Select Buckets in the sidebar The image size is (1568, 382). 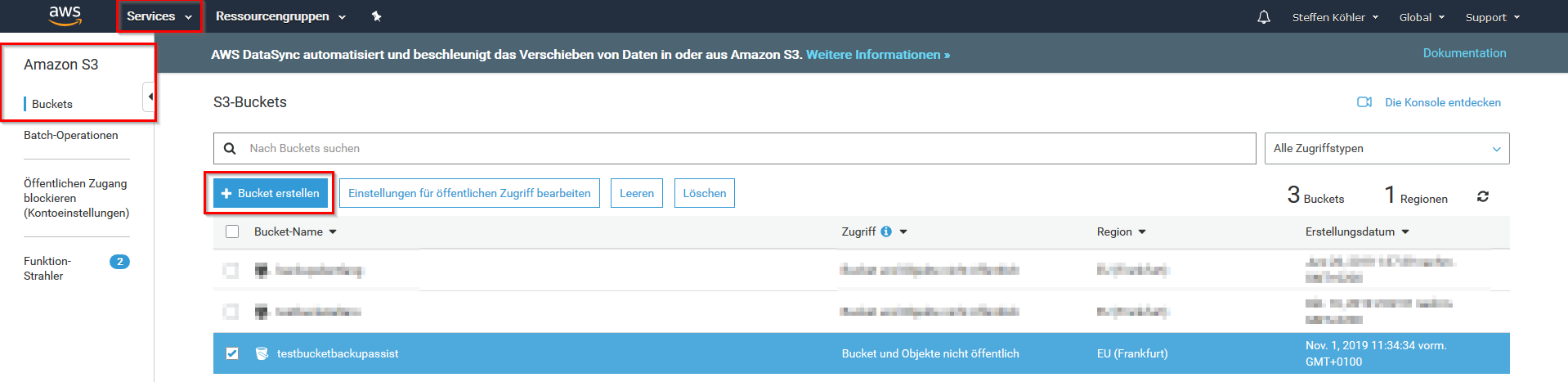point(52,104)
